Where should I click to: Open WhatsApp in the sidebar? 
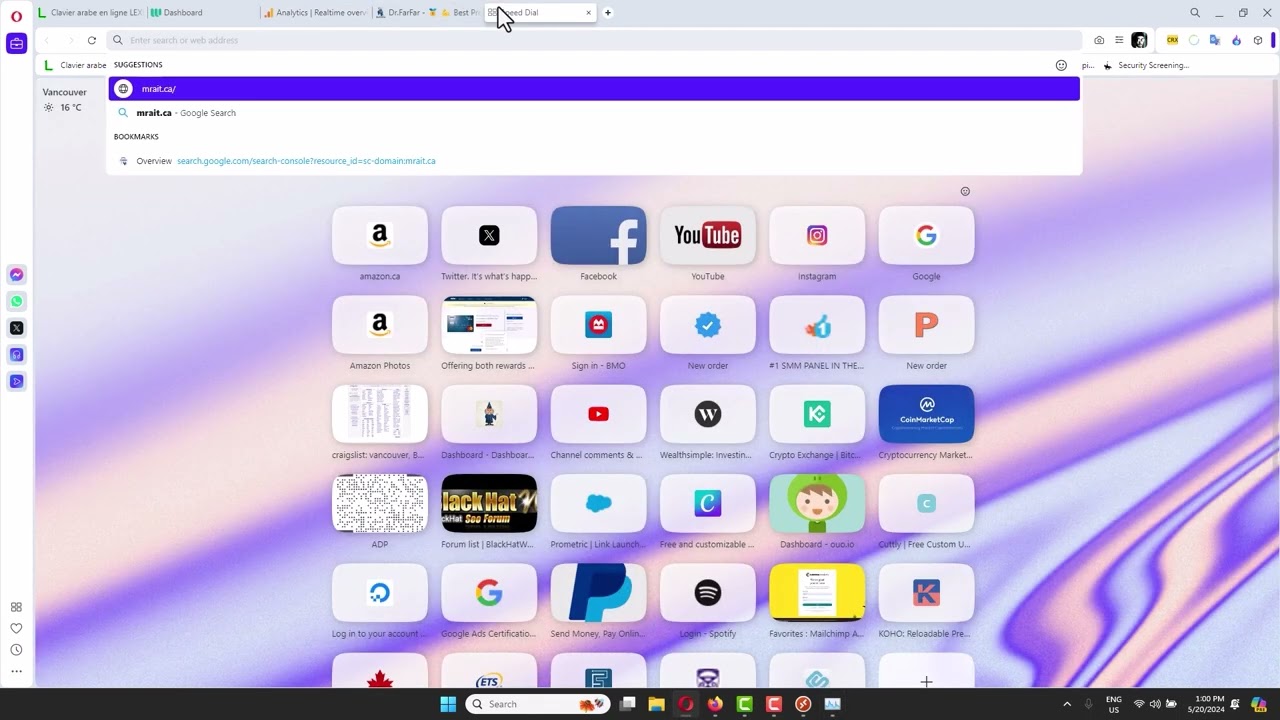(x=16, y=301)
